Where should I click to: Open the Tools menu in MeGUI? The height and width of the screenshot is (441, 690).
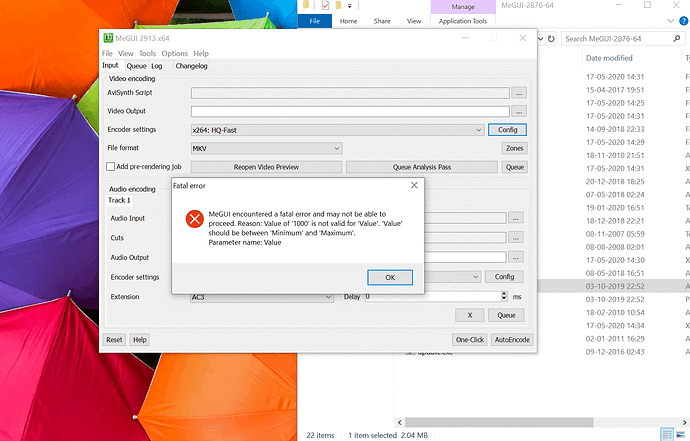click(x=147, y=53)
